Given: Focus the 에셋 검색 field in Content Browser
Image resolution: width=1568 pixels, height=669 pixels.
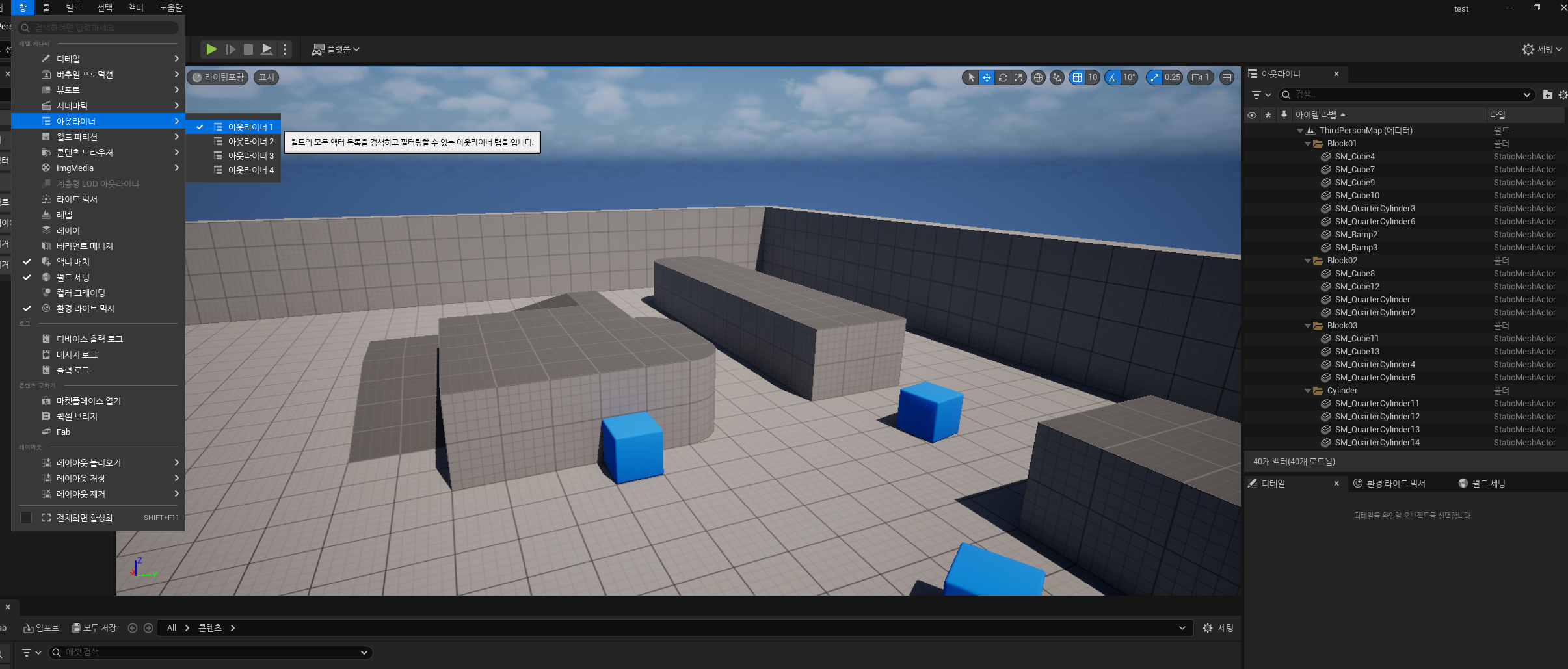Looking at the screenshot, I should tap(210, 653).
